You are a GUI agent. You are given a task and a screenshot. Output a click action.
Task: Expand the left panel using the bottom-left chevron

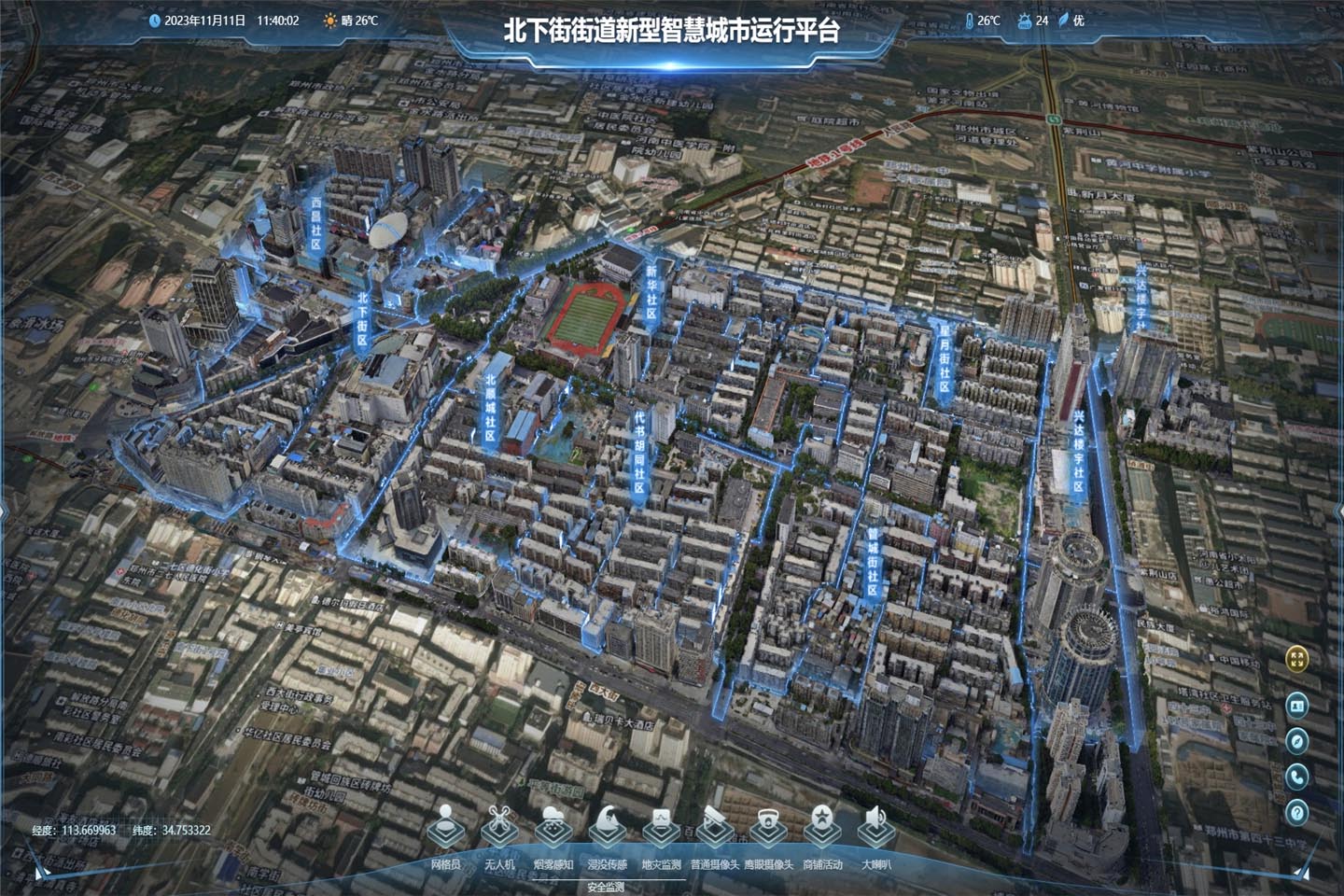pyautogui.click(x=41, y=872)
